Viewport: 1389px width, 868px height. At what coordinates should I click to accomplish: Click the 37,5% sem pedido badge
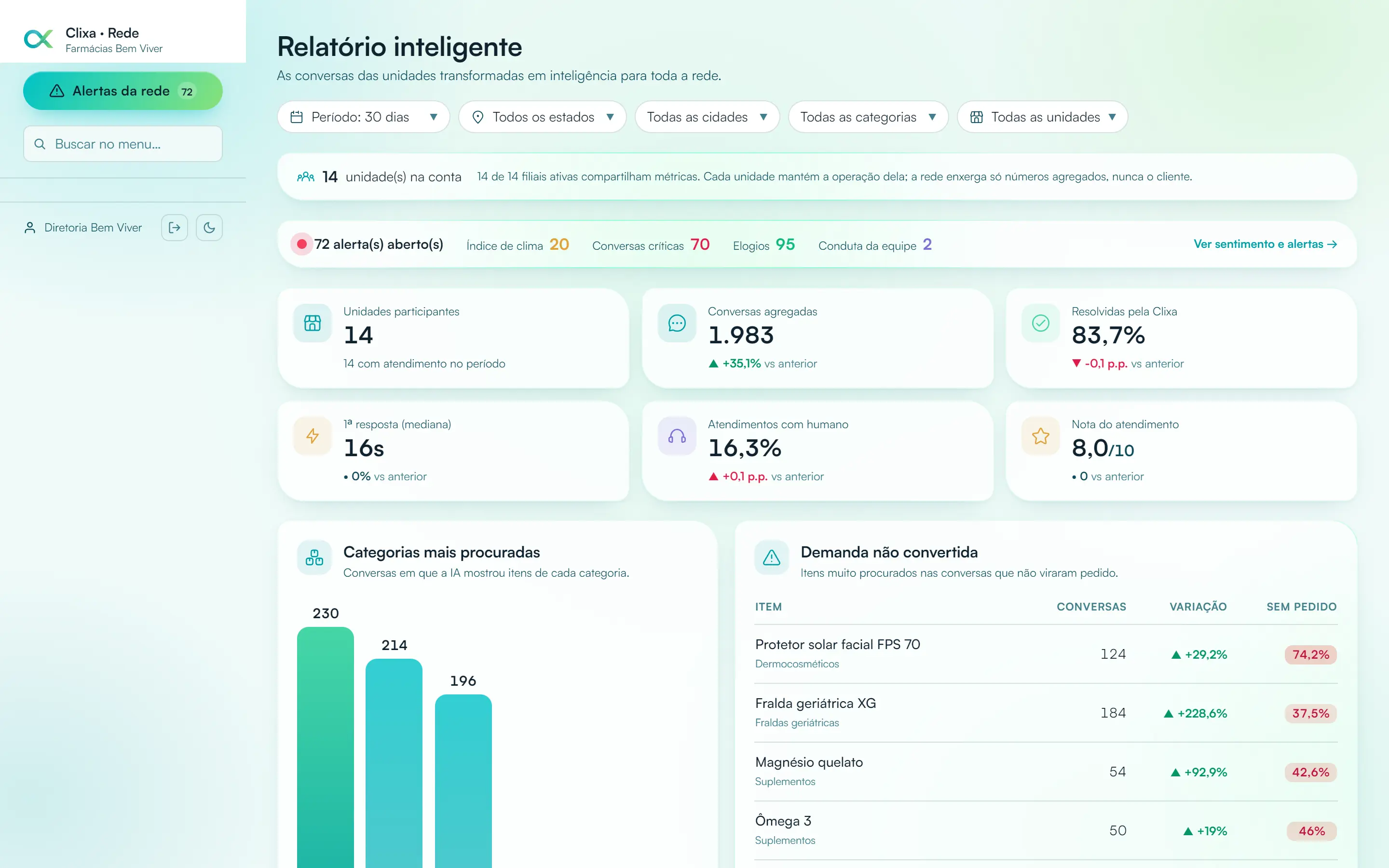click(1310, 713)
